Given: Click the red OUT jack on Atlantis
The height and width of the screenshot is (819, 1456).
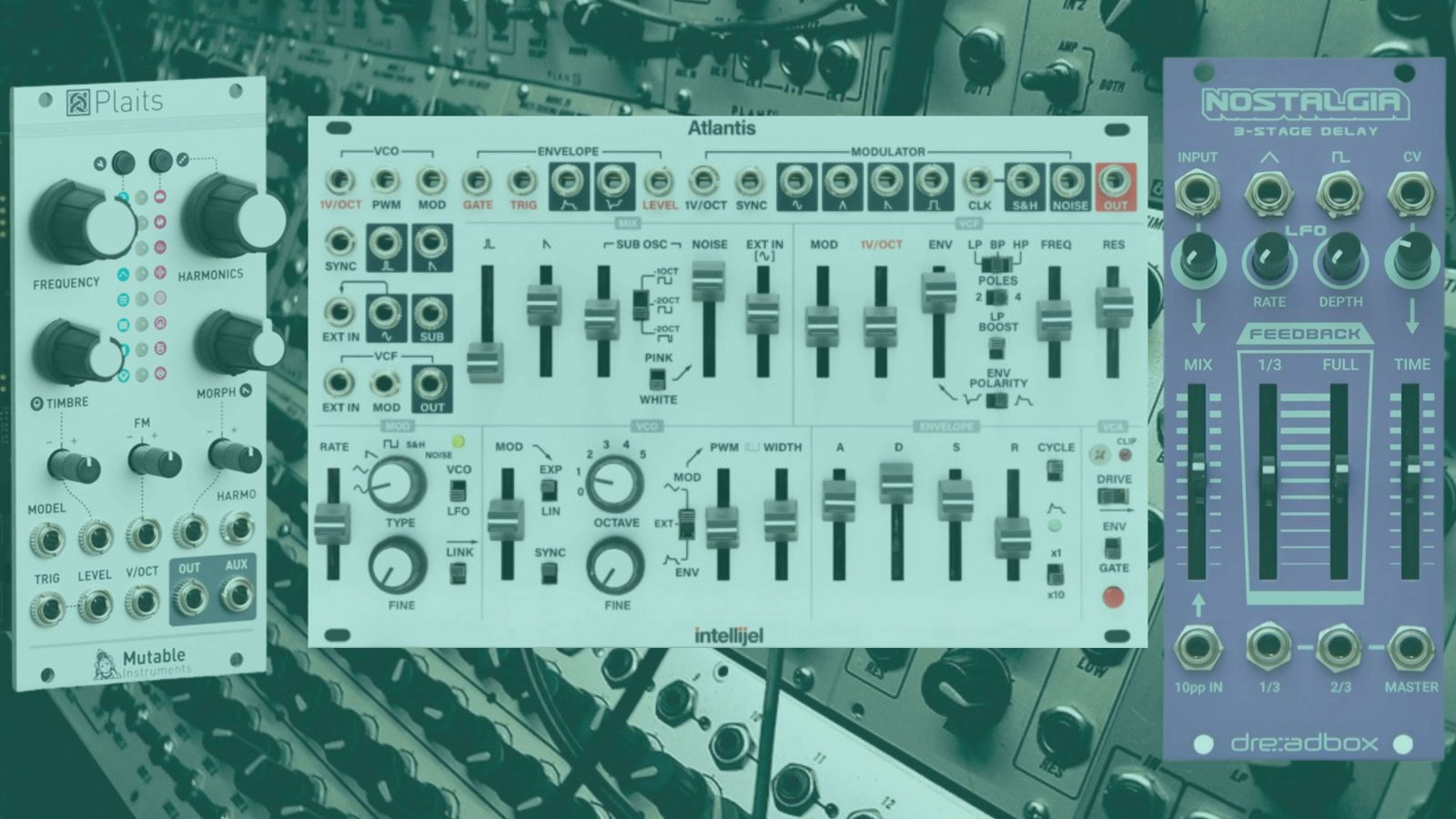Looking at the screenshot, I should [1115, 181].
